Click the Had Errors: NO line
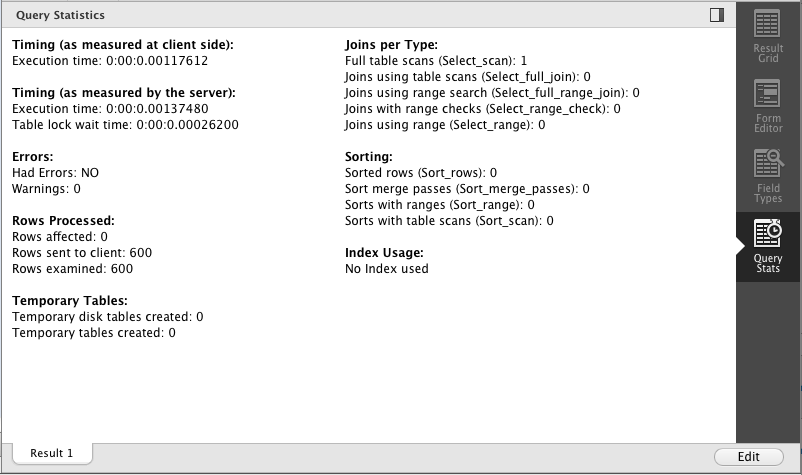The width and height of the screenshot is (802, 475). 55,173
